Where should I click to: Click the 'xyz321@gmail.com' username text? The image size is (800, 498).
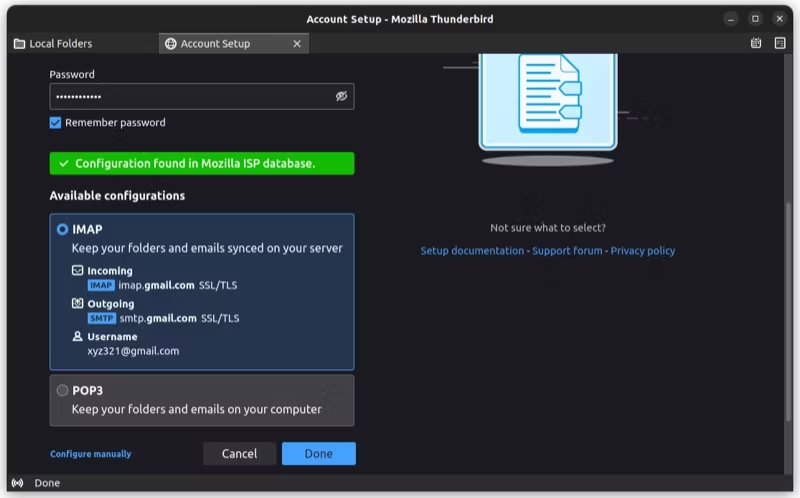133,351
